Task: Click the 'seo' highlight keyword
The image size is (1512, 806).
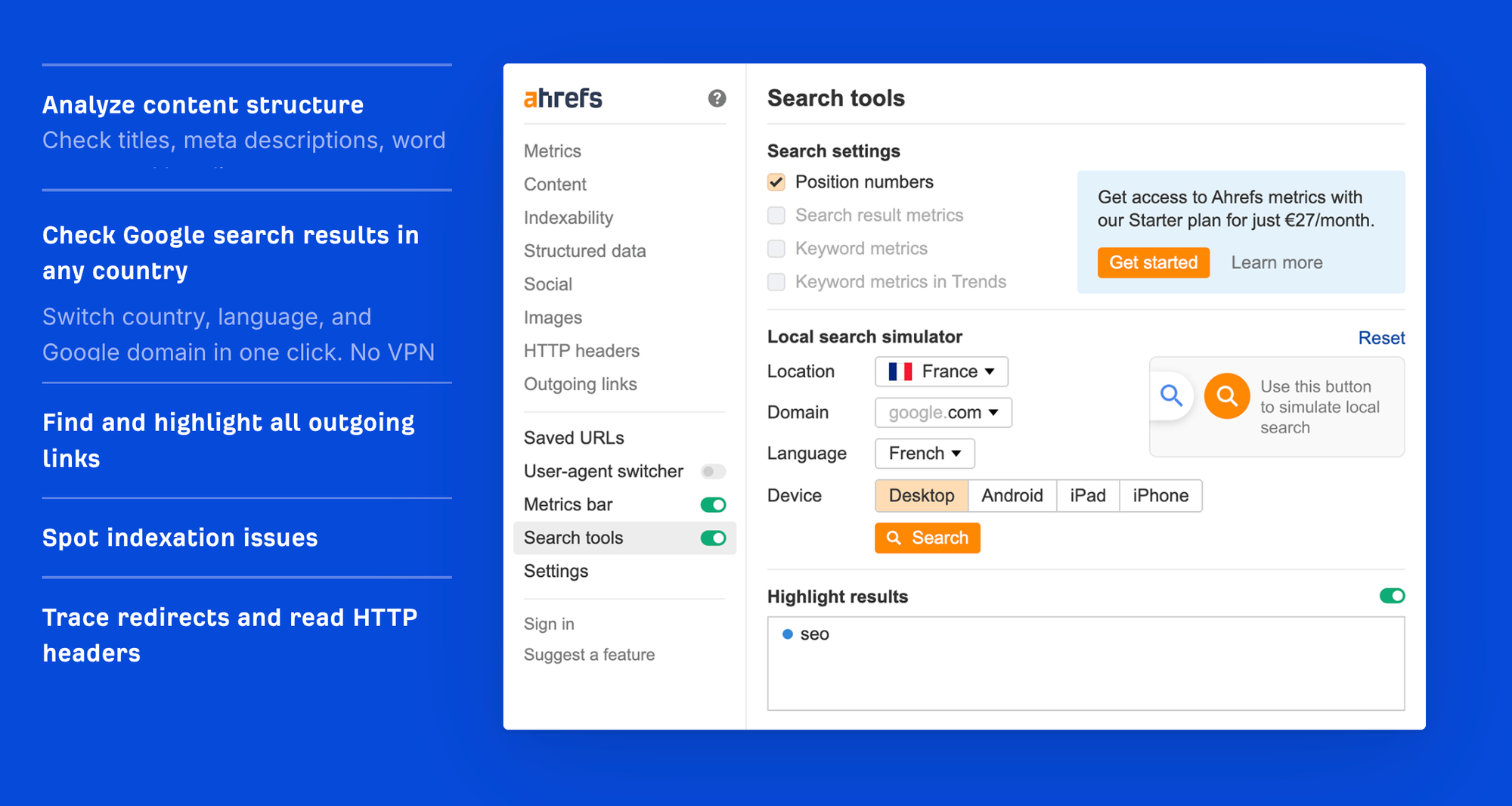Action: coord(814,634)
